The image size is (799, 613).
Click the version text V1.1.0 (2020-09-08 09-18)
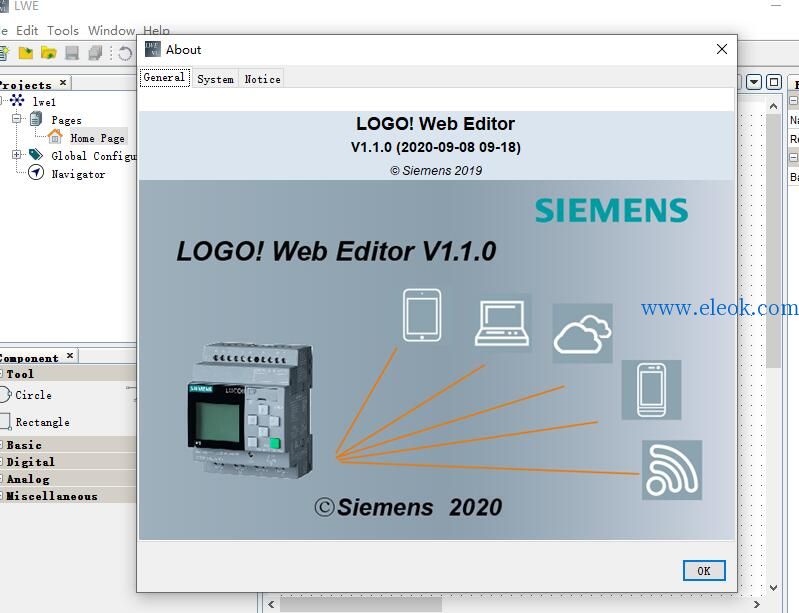[436, 147]
